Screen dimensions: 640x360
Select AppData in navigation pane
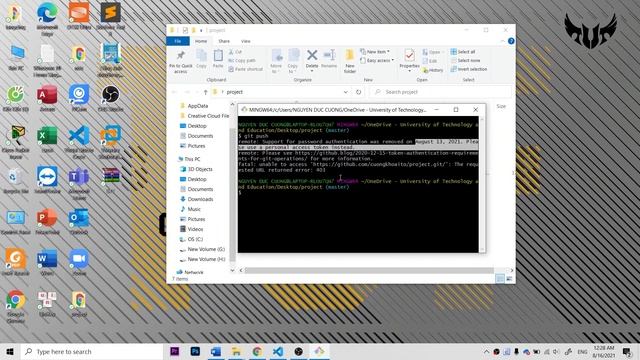[x=194, y=106]
